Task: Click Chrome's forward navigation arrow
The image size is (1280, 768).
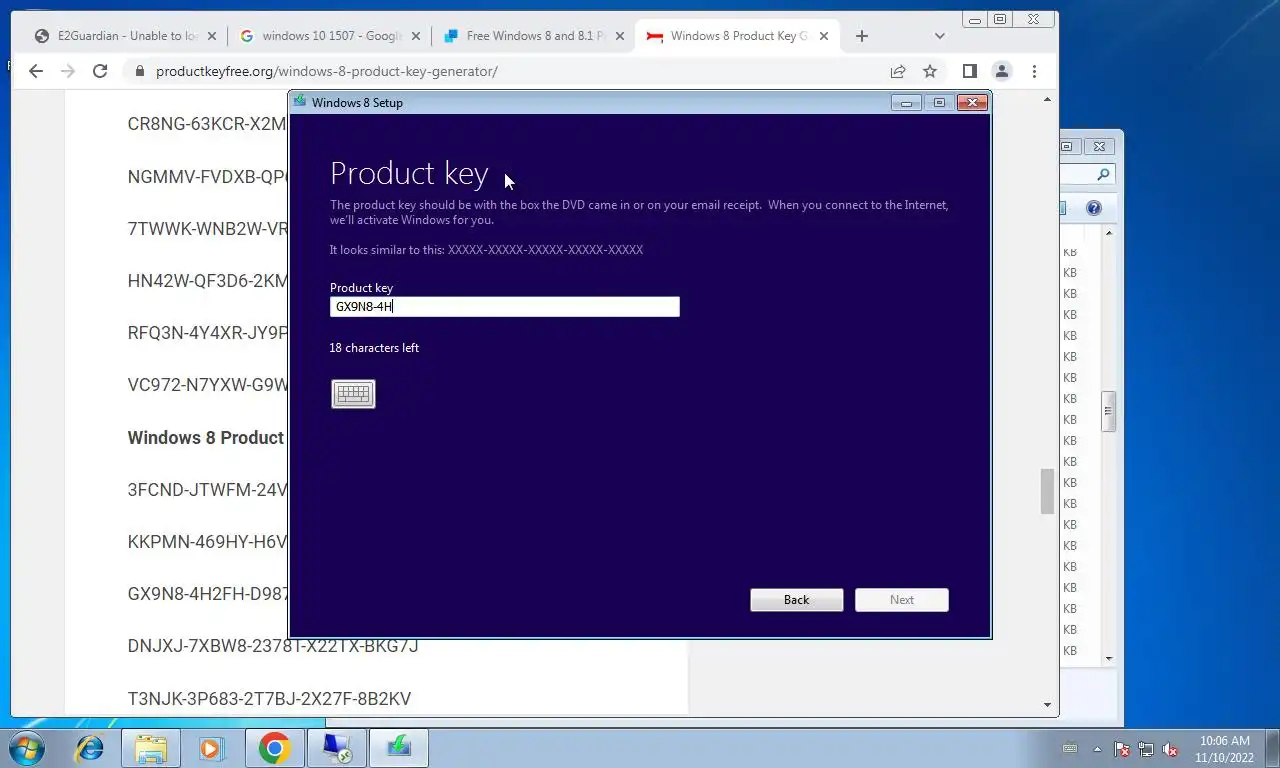Action: (68, 71)
